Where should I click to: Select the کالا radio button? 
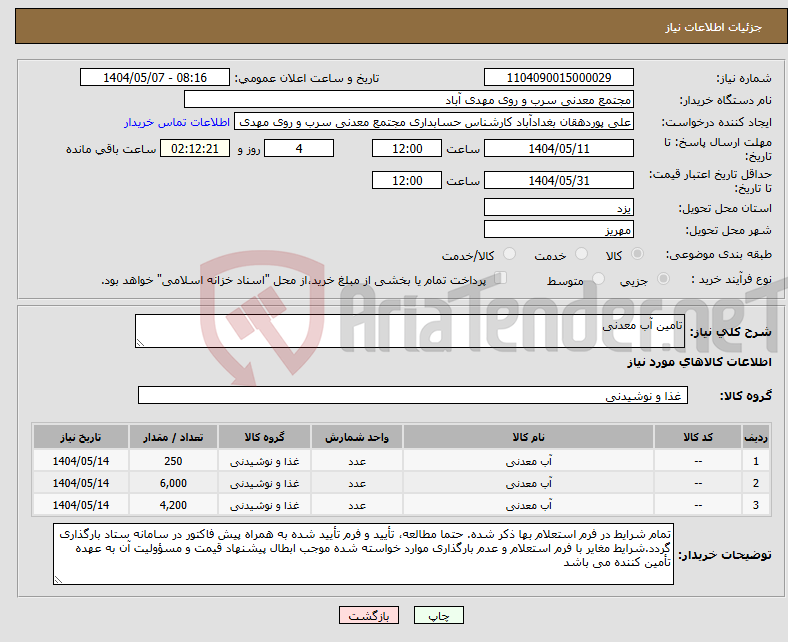[x=637, y=254]
